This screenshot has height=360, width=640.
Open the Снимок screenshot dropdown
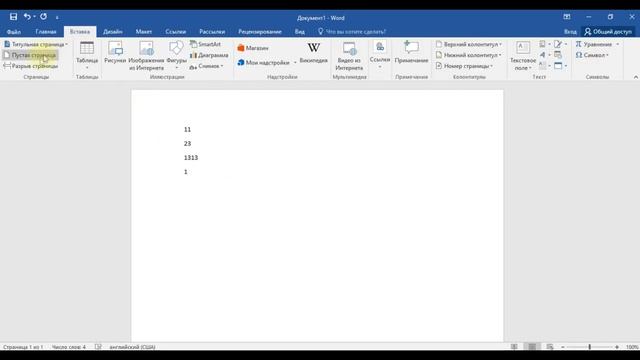(x=207, y=66)
